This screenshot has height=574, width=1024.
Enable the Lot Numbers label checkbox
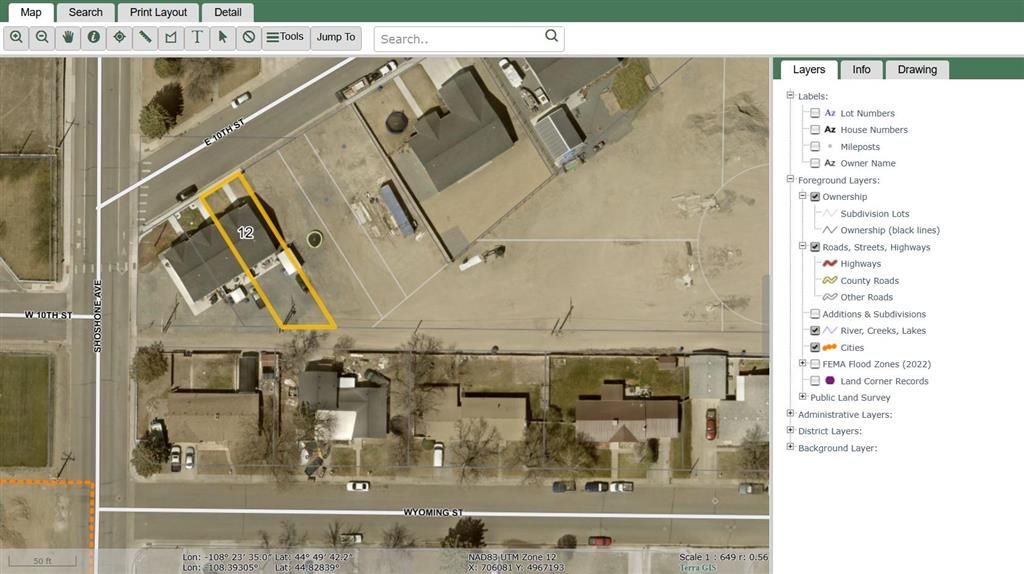pos(815,113)
